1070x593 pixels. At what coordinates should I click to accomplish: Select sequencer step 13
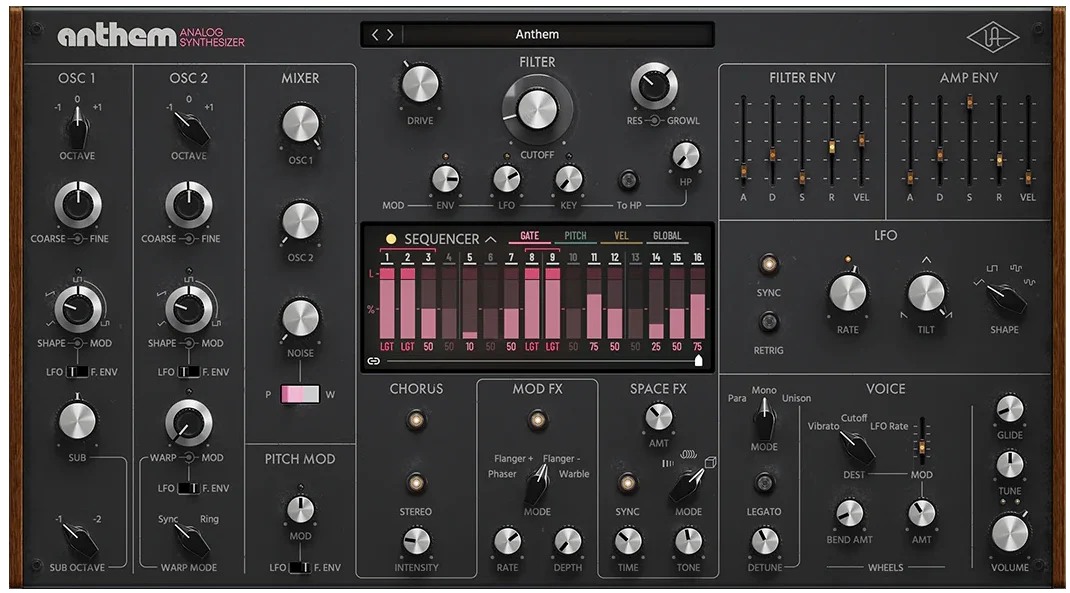point(635,257)
